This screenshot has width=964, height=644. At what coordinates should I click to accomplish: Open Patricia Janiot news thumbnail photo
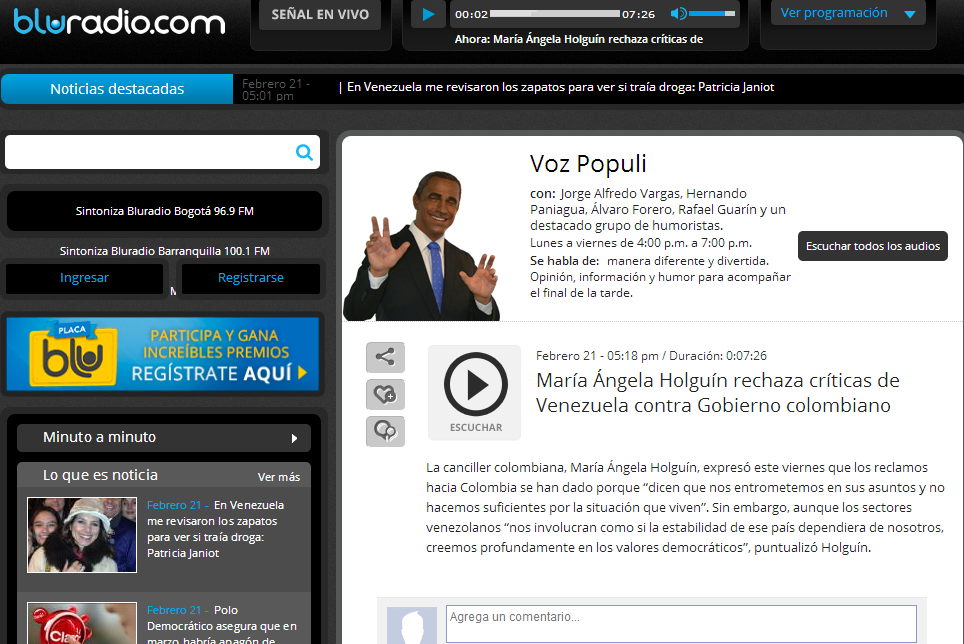(x=82, y=535)
